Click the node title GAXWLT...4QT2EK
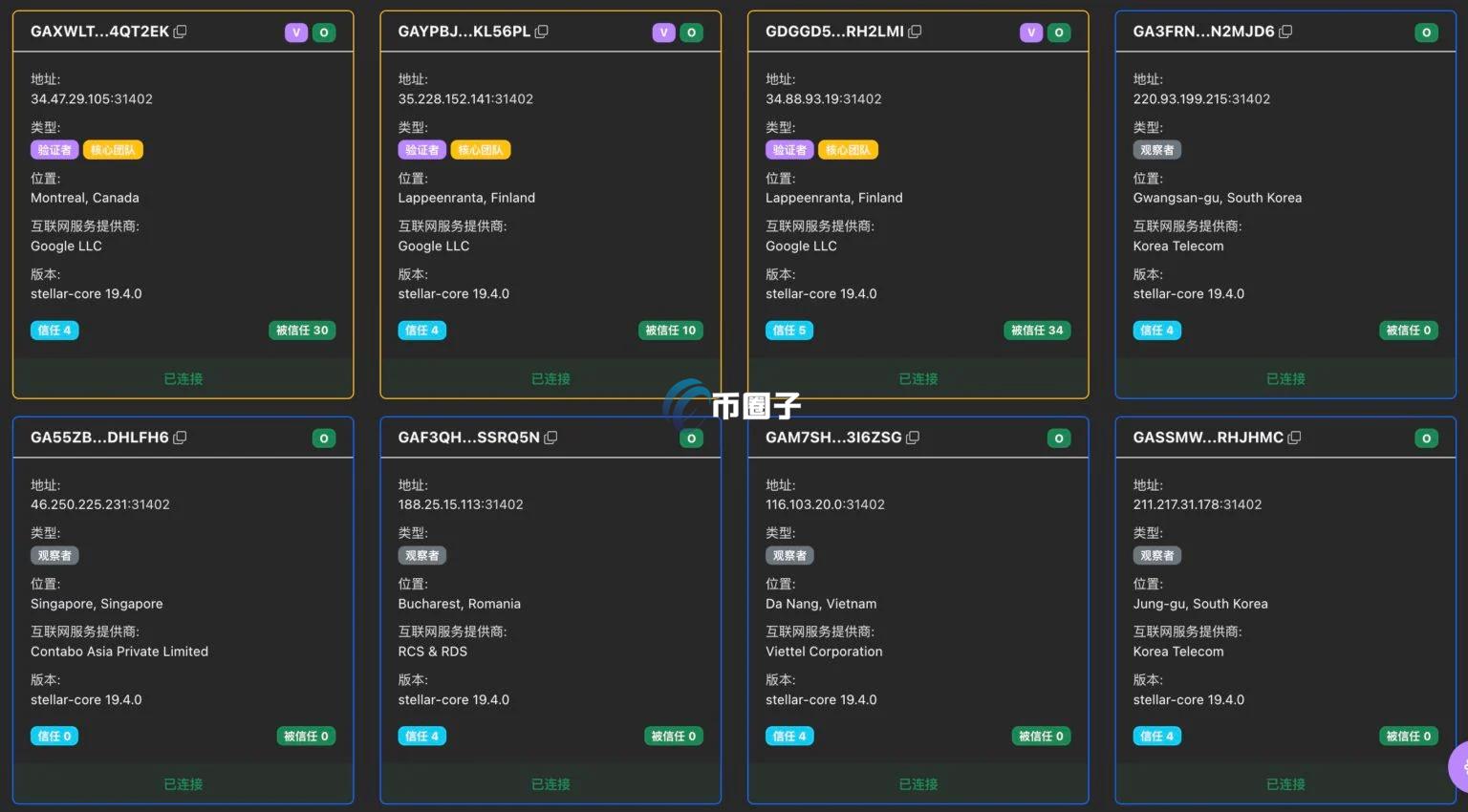The height and width of the screenshot is (812, 1468). (99, 32)
